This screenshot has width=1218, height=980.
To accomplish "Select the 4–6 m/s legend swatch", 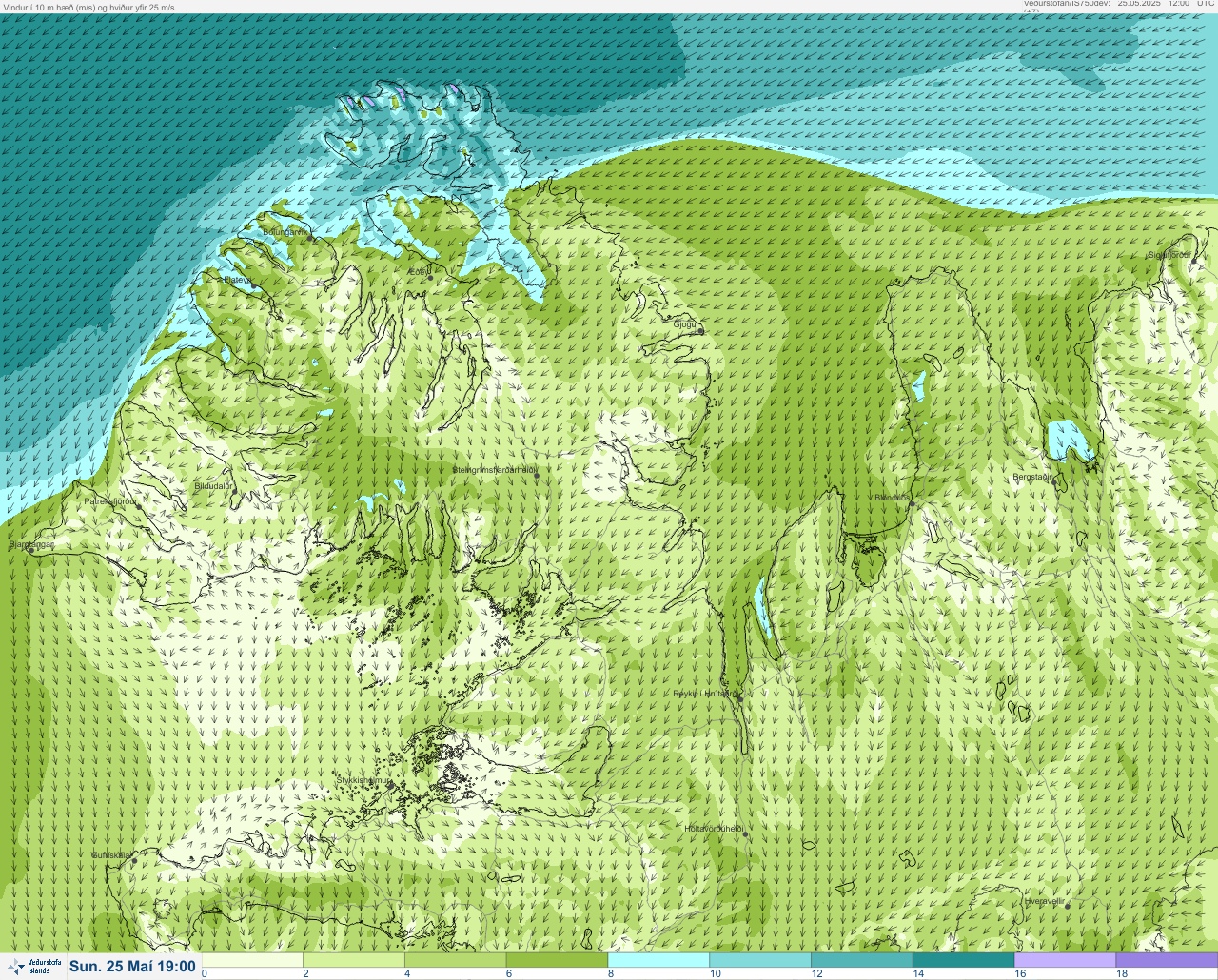I will 456,960.
